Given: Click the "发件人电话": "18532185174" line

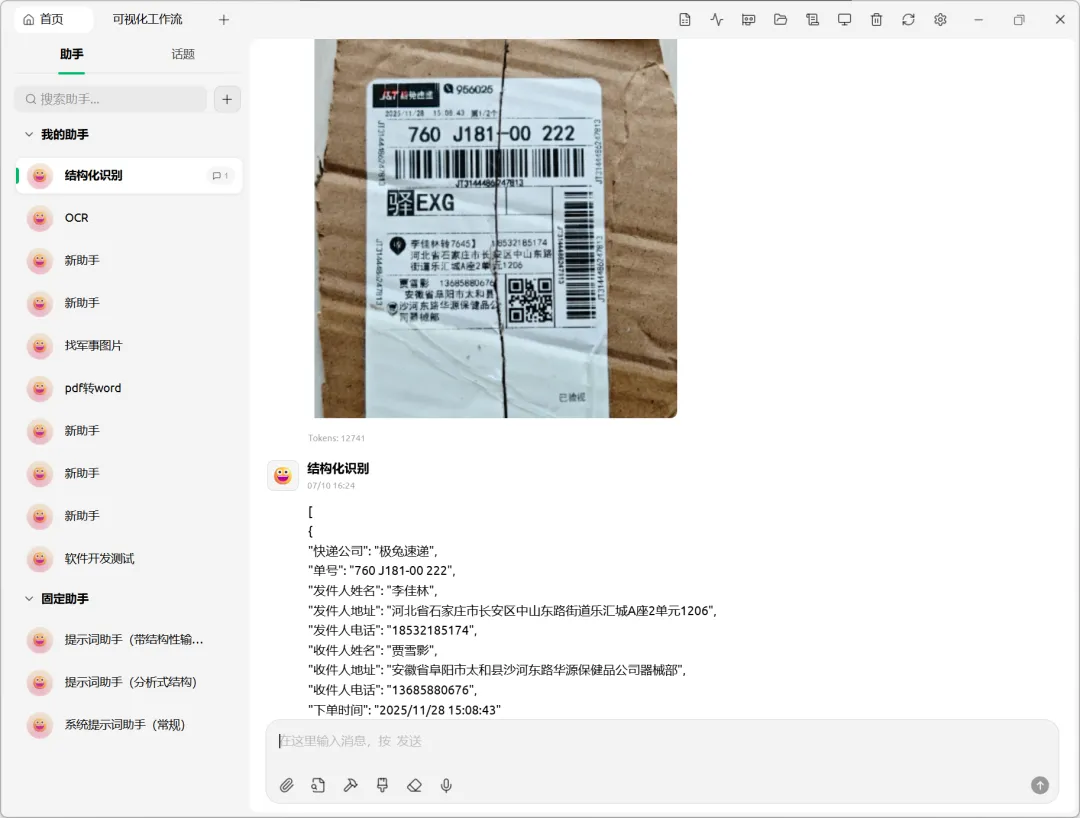Looking at the screenshot, I should 393,631.
